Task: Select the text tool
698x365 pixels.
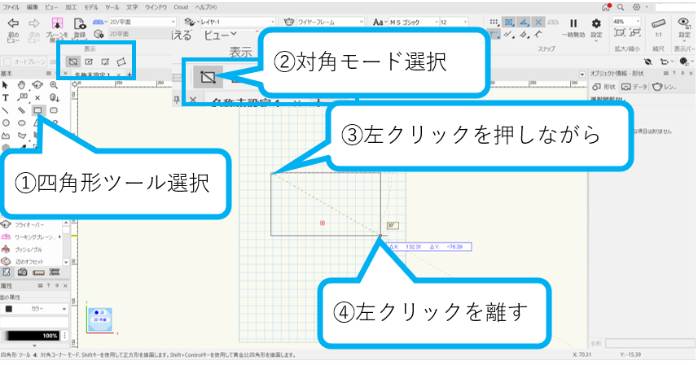Action: (x=5, y=97)
